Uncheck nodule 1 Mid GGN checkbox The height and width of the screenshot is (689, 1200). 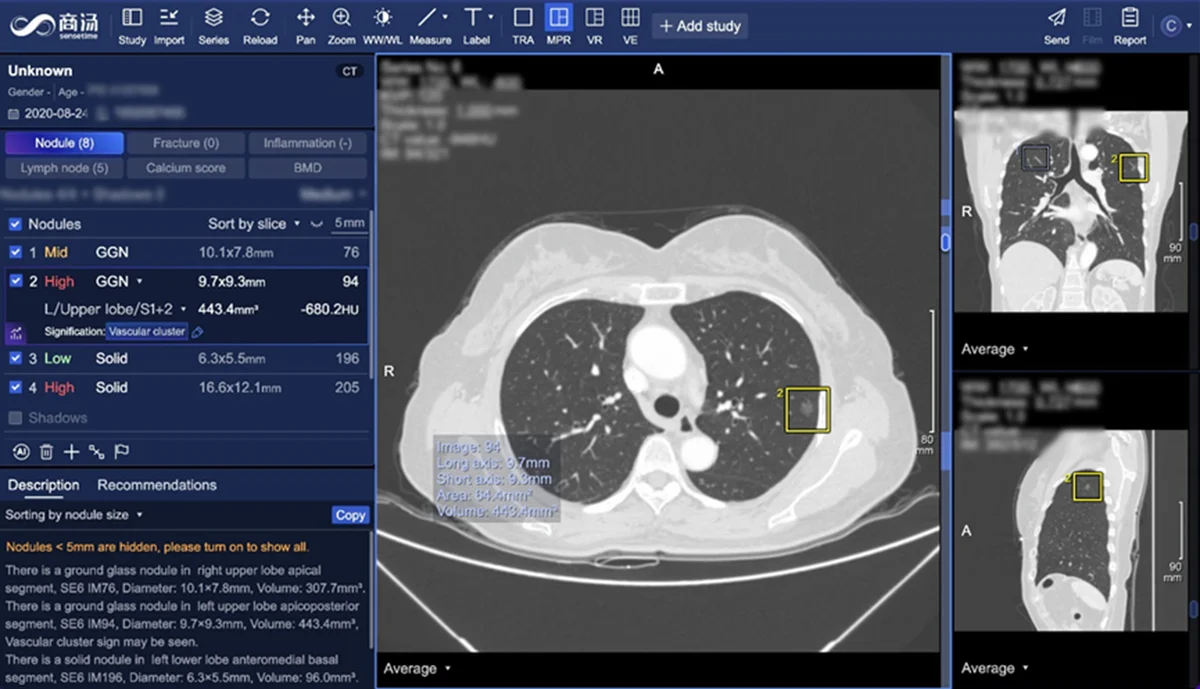point(15,253)
